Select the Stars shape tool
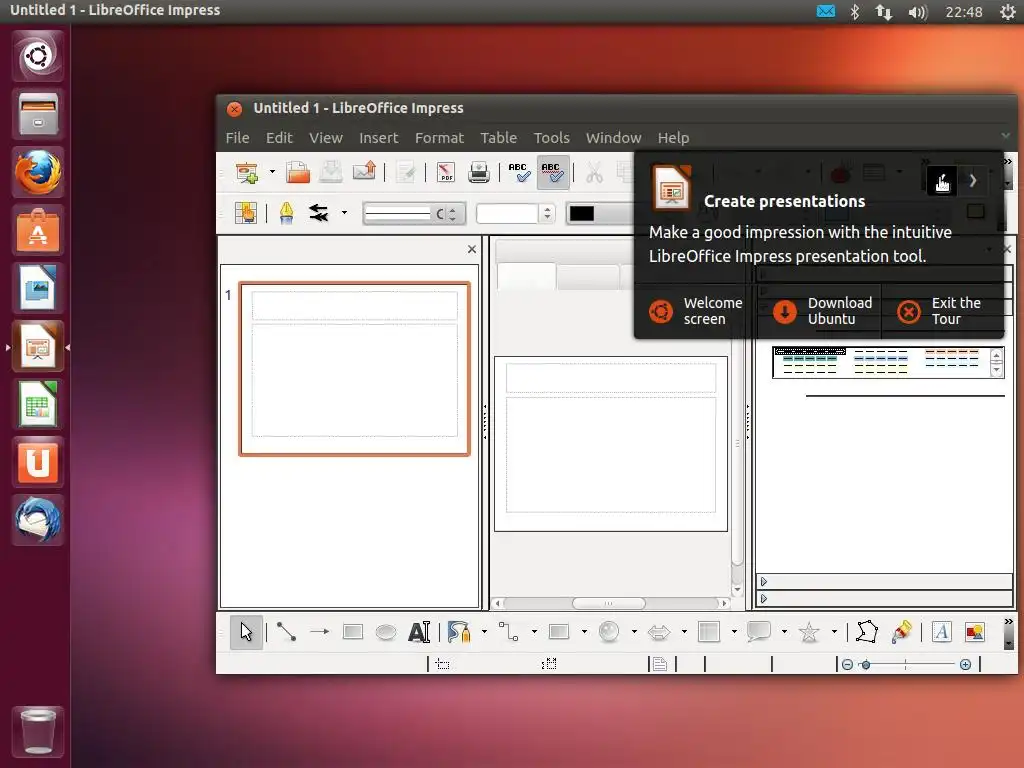Viewport: 1024px width, 768px height. pyautogui.click(x=808, y=632)
